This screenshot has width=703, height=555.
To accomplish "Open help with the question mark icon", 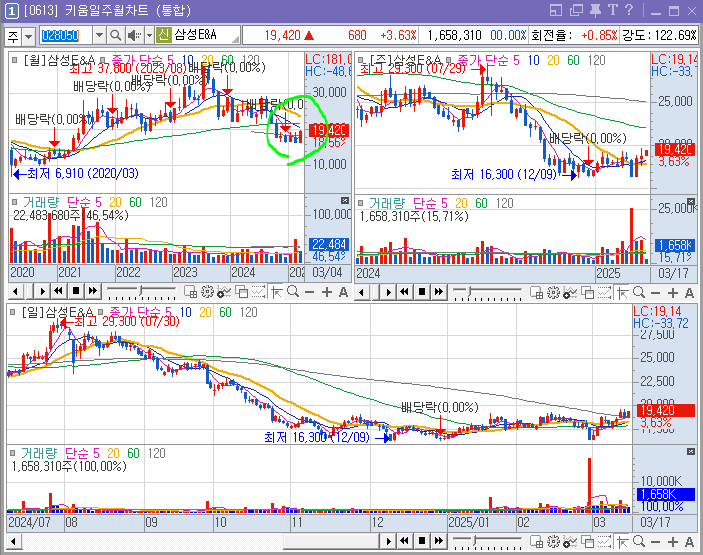I will click(629, 10).
